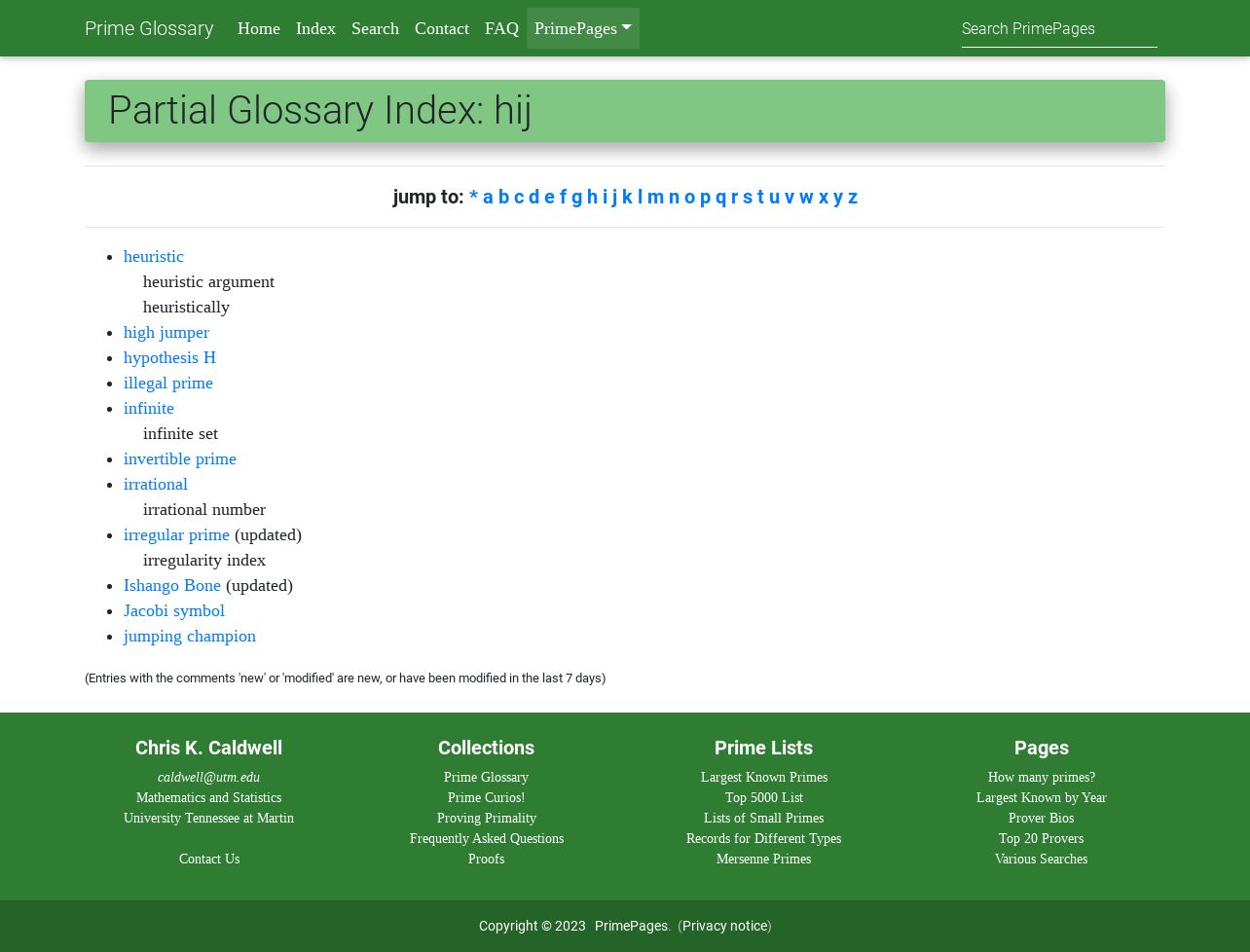Jump to letter d index

pos(533,198)
